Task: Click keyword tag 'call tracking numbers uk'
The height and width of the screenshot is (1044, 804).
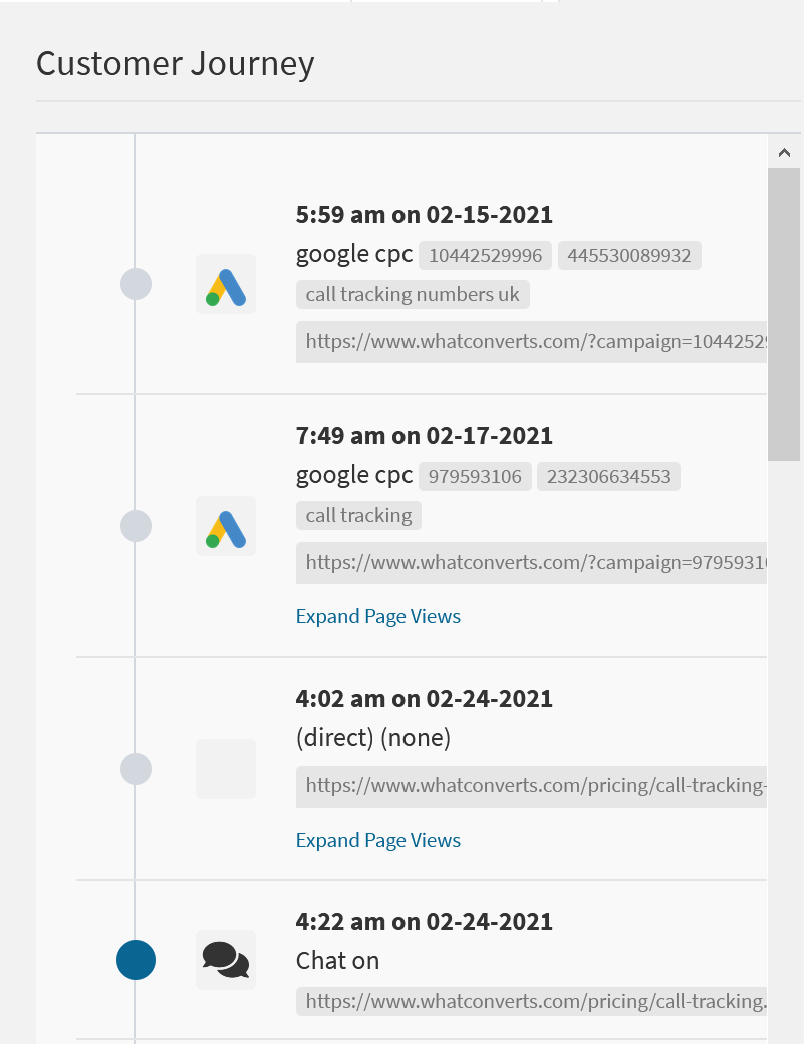Action: [412, 294]
